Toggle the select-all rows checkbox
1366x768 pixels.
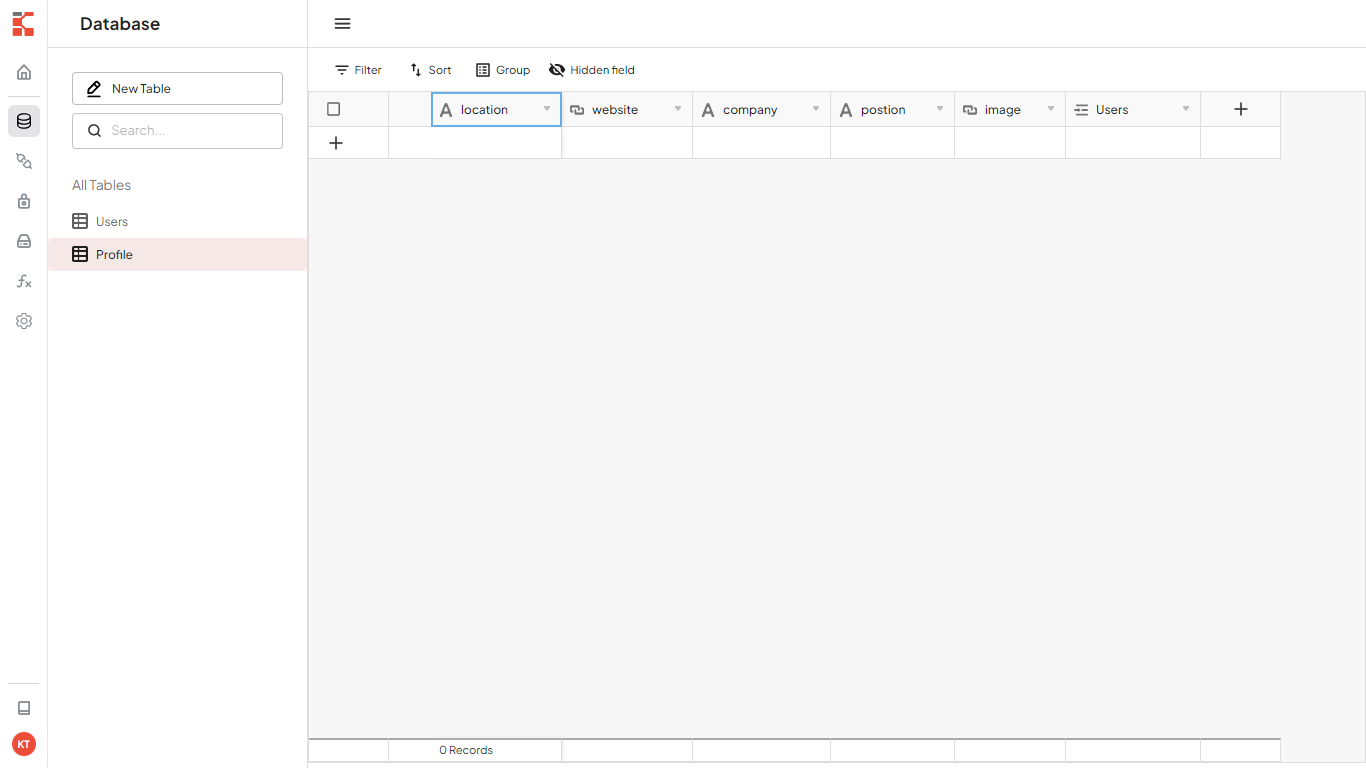point(334,109)
